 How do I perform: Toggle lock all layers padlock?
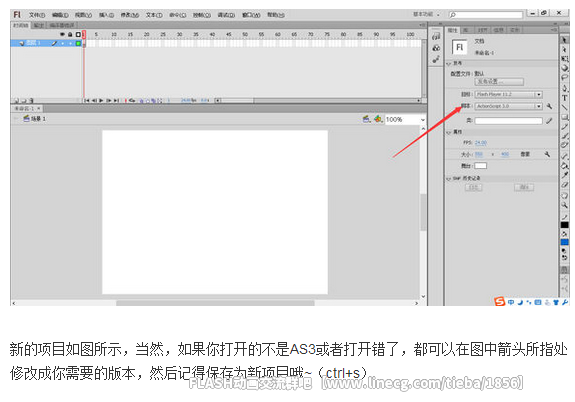(x=70, y=34)
